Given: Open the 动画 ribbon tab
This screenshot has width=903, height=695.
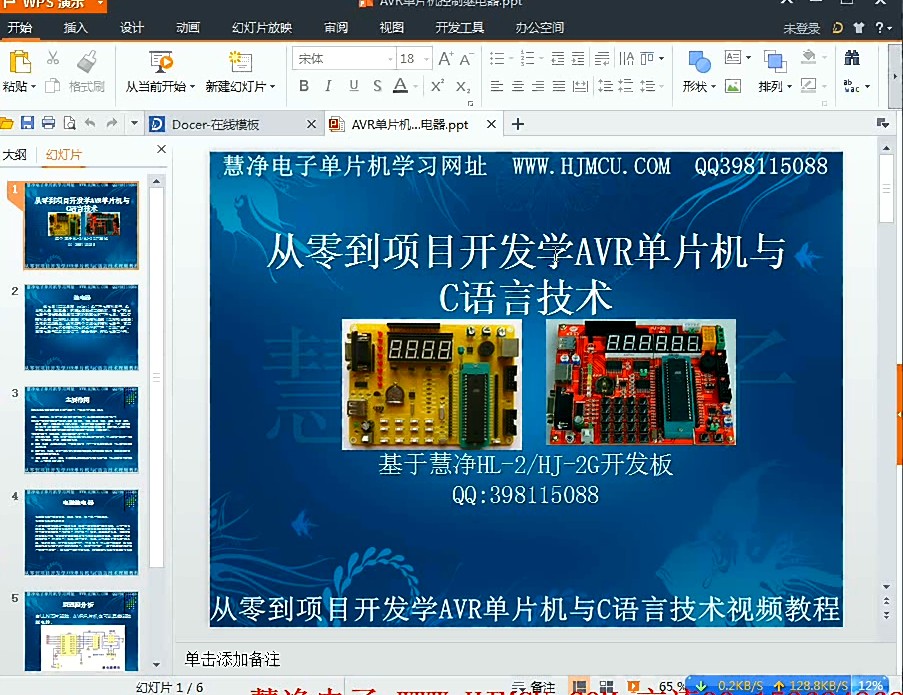Looking at the screenshot, I should (x=188, y=28).
